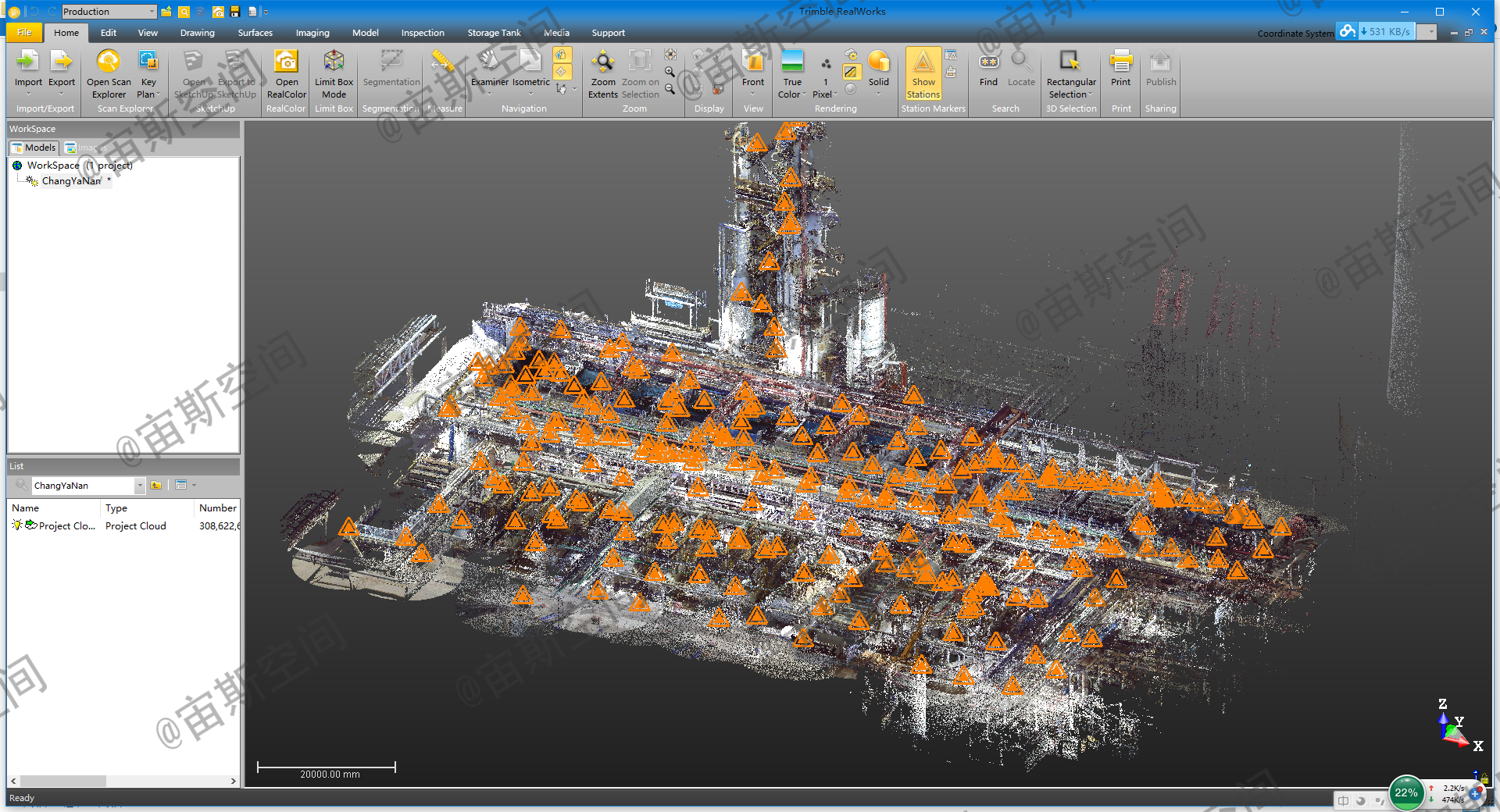Click the list view style icon in List panel
The width and height of the screenshot is (1500, 812).
181,486
